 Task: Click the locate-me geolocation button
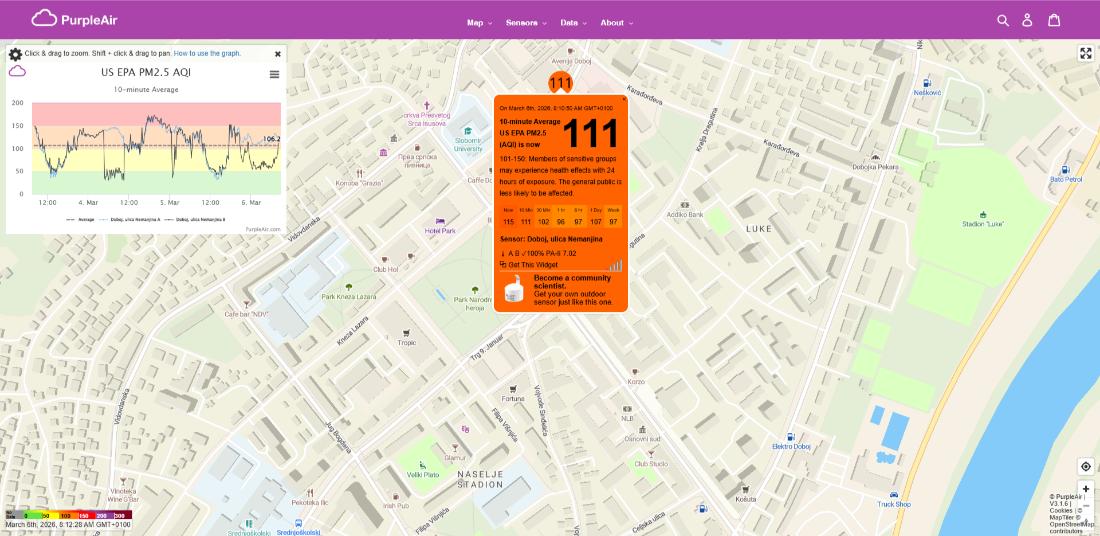(1085, 467)
